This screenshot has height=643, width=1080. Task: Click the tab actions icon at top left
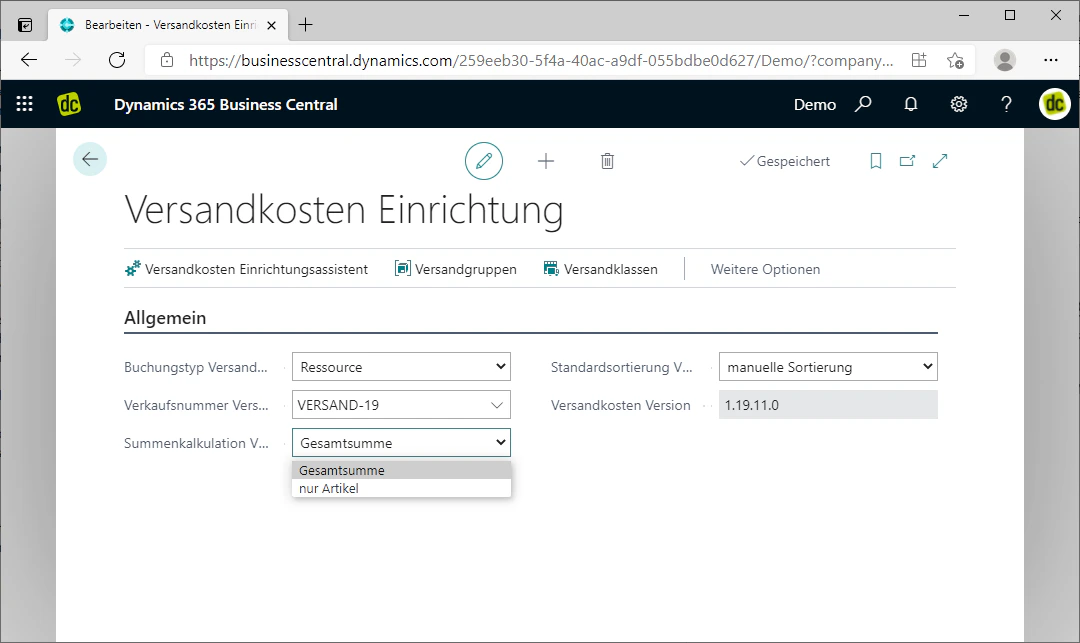click(25, 25)
